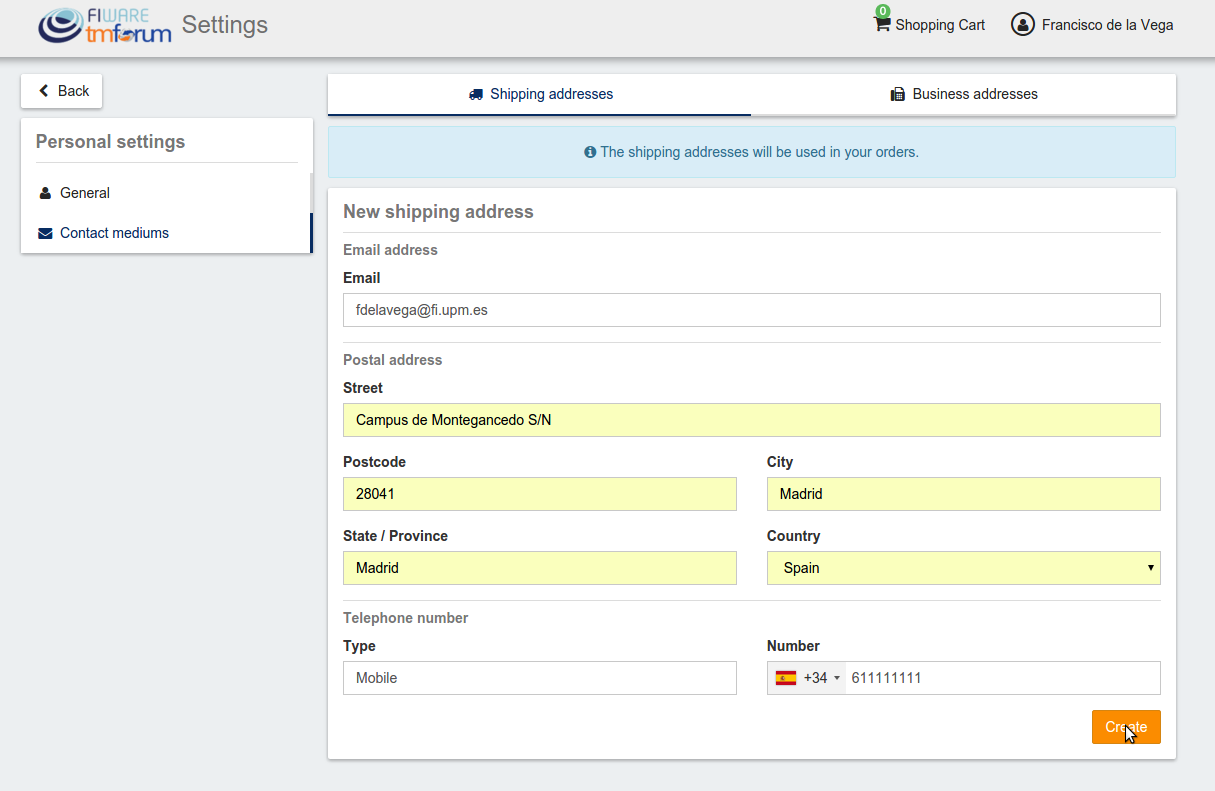Click the Telephone number section label
The image size is (1215, 791).
405,618
